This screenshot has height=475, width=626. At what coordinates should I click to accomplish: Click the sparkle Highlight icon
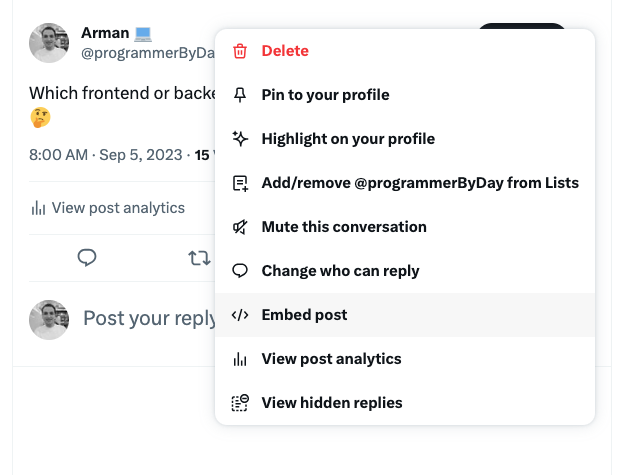coord(239,139)
